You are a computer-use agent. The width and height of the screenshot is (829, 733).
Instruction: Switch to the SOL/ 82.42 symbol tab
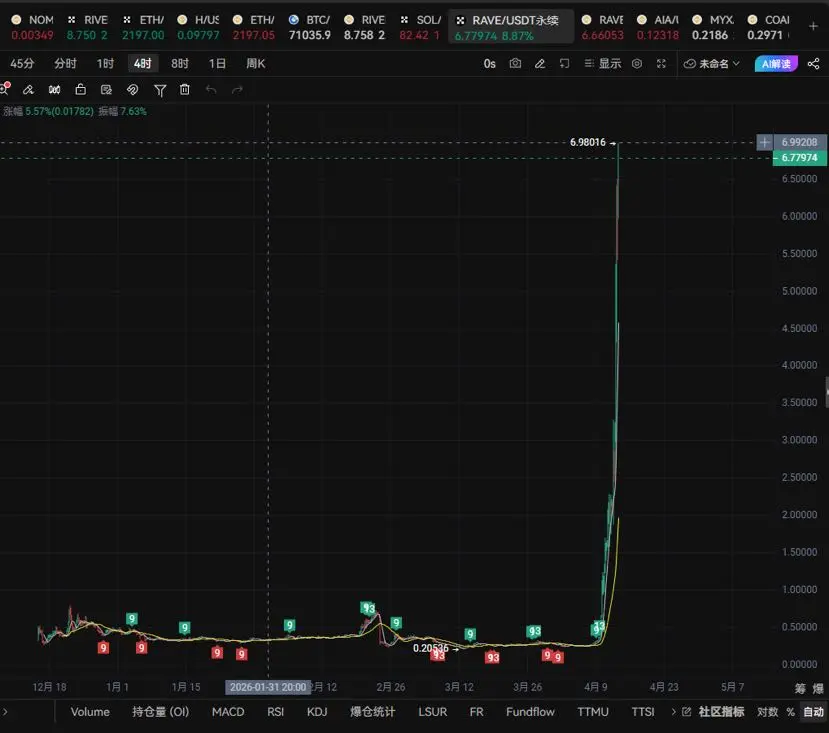(x=420, y=27)
